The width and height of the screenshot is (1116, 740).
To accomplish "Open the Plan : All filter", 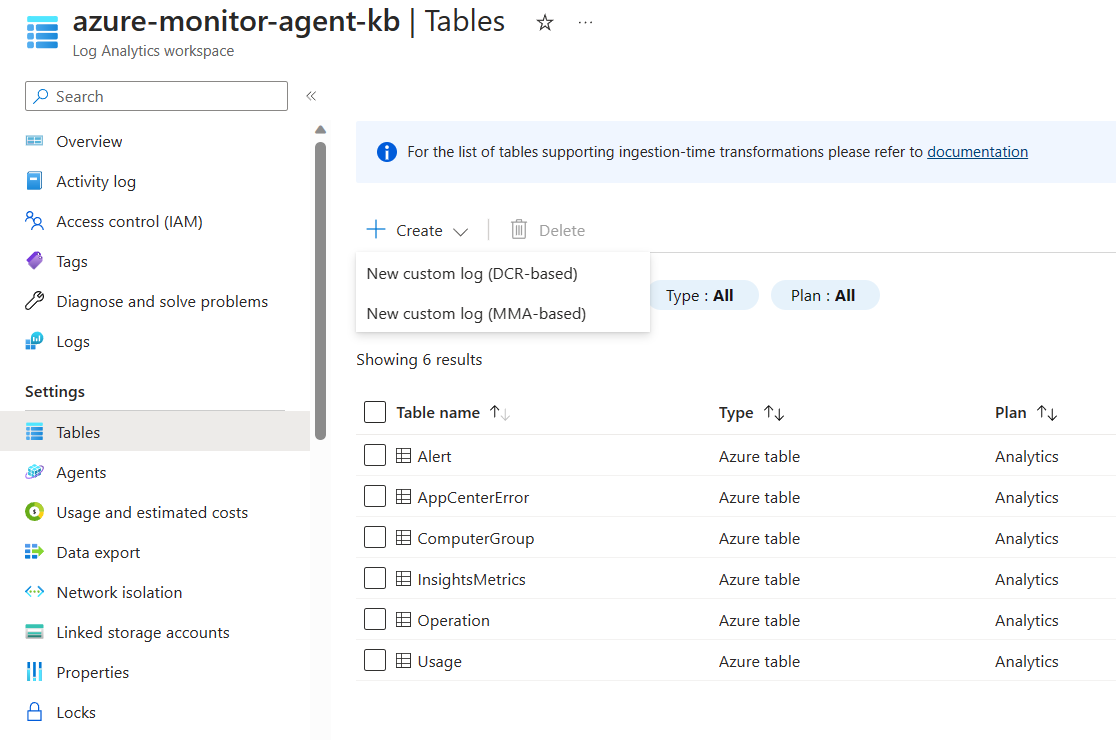I will pyautogui.click(x=824, y=295).
